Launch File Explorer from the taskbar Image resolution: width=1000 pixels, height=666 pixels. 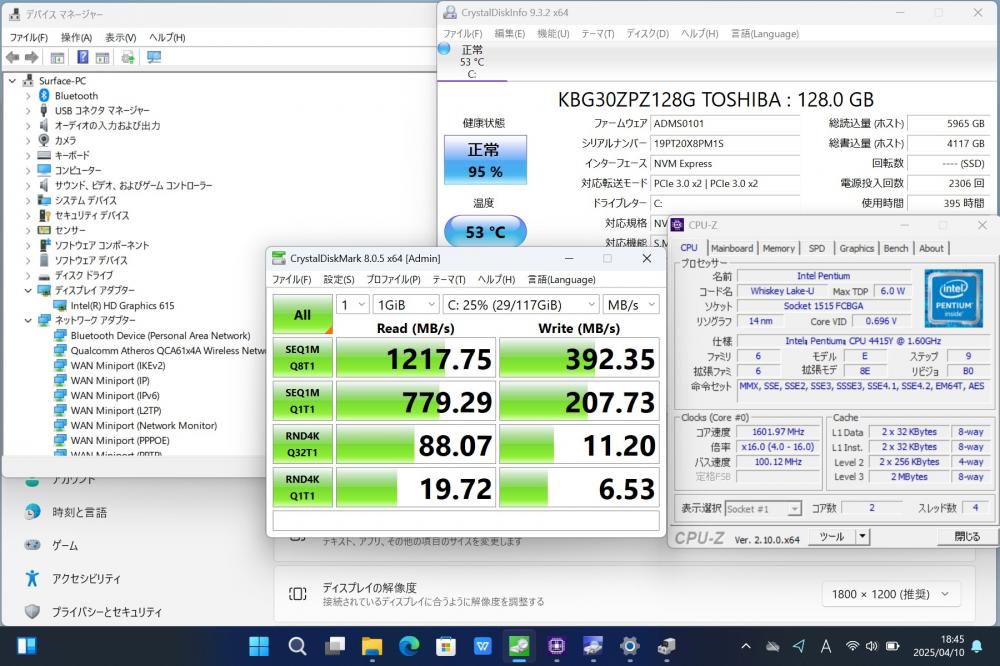[372, 646]
